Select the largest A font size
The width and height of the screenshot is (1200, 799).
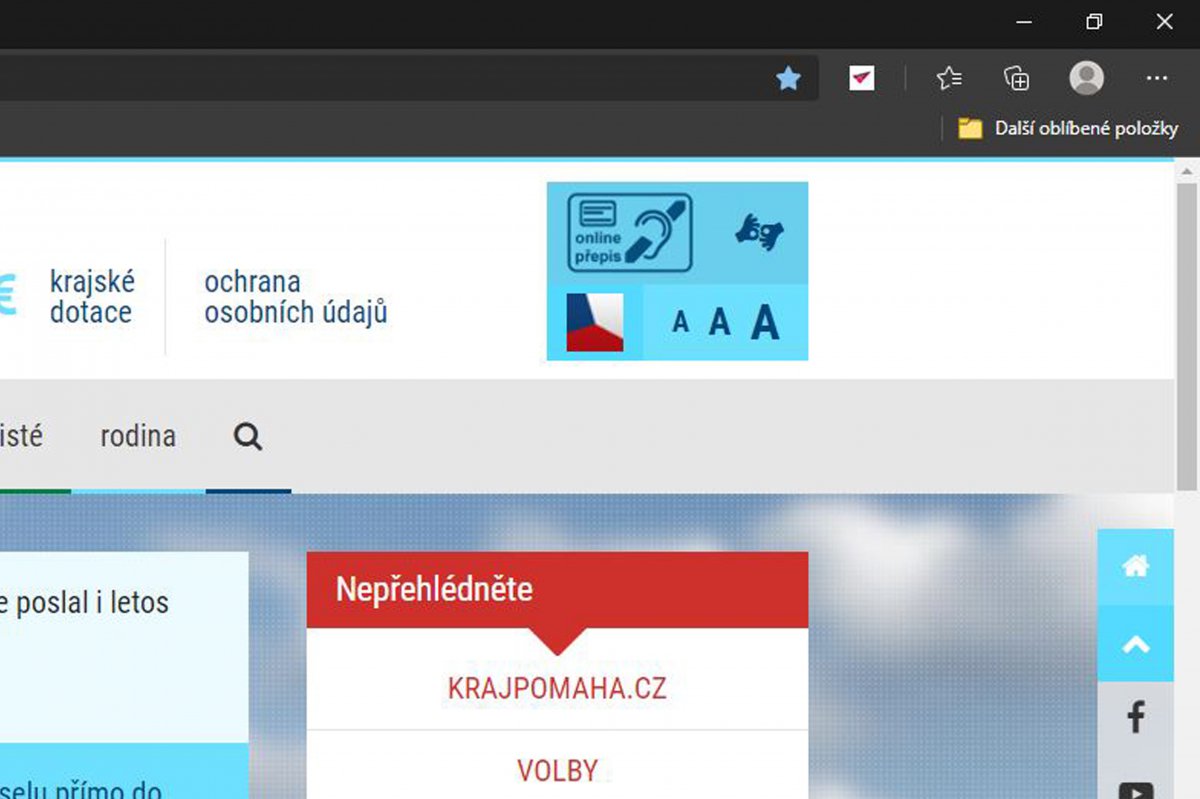coord(764,322)
